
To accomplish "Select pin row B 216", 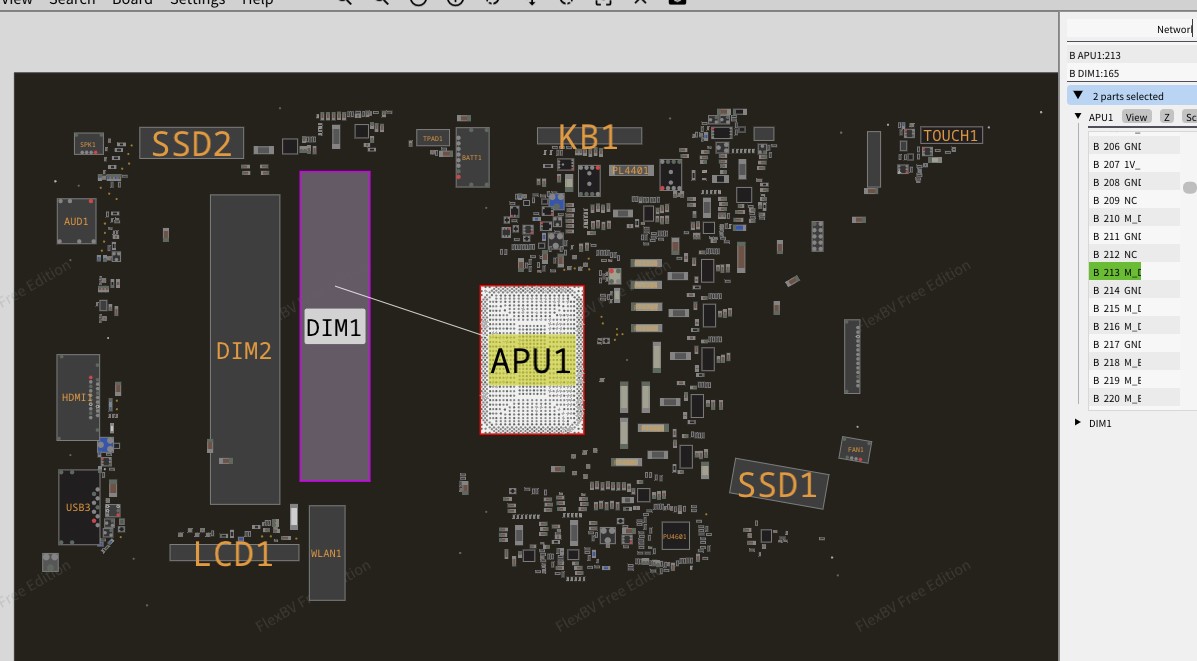I will pyautogui.click(x=1134, y=326).
